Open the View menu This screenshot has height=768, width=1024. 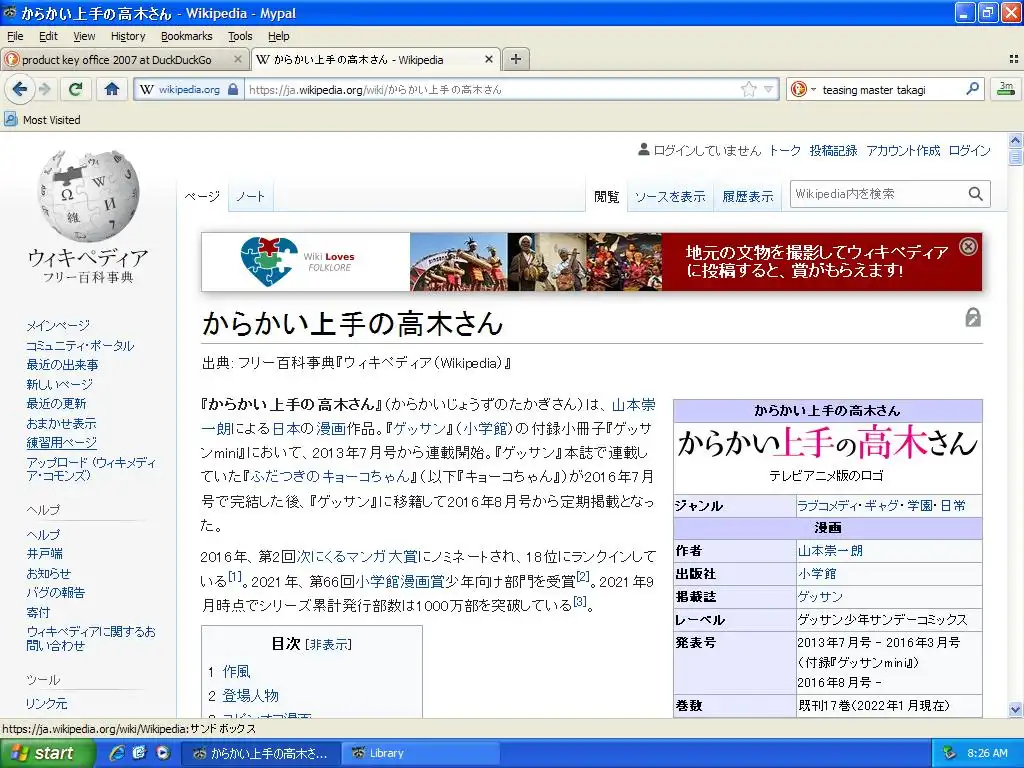[x=84, y=36]
